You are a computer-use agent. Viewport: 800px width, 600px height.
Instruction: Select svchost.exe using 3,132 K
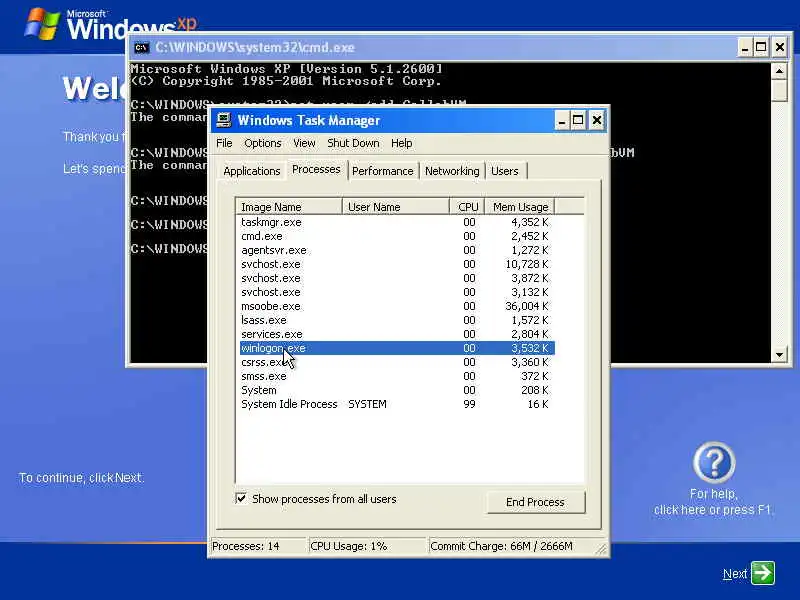coord(397,292)
